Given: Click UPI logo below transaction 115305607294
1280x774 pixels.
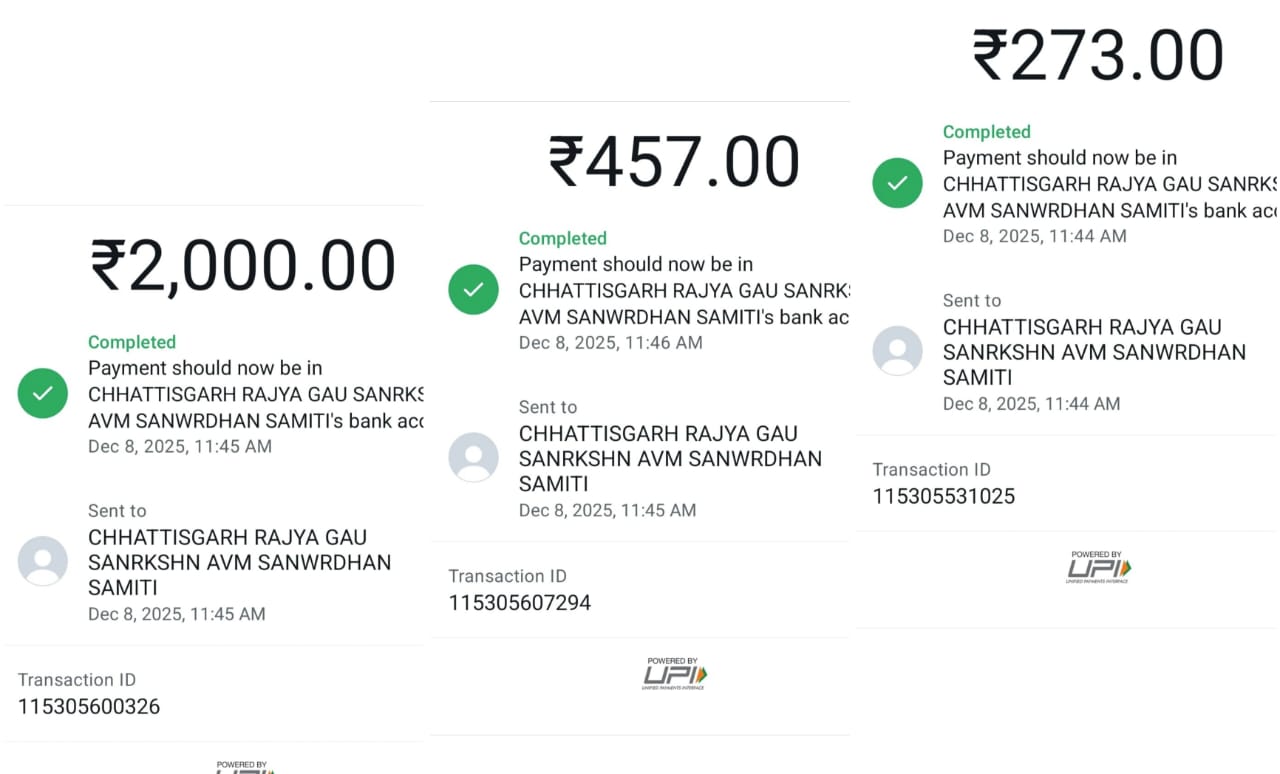Looking at the screenshot, I should point(674,674).
